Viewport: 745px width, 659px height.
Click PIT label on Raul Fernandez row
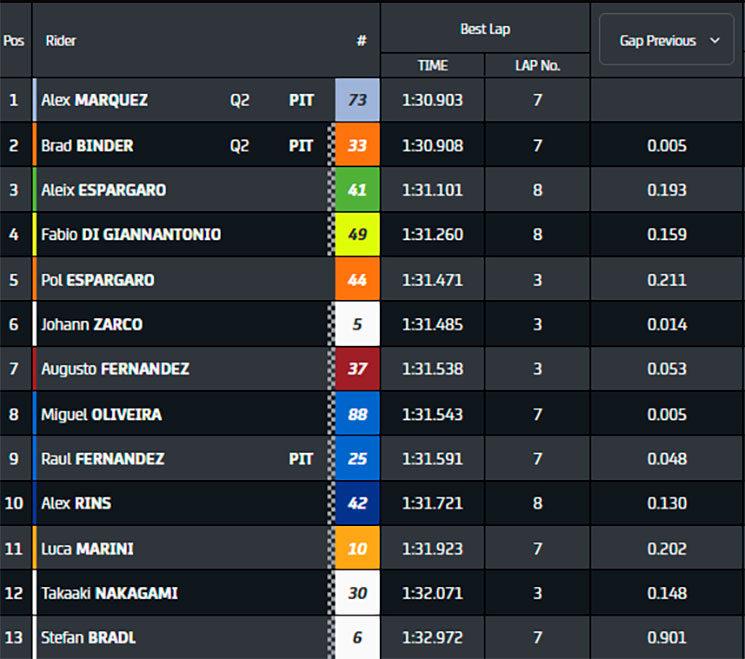tap(301, 458)
